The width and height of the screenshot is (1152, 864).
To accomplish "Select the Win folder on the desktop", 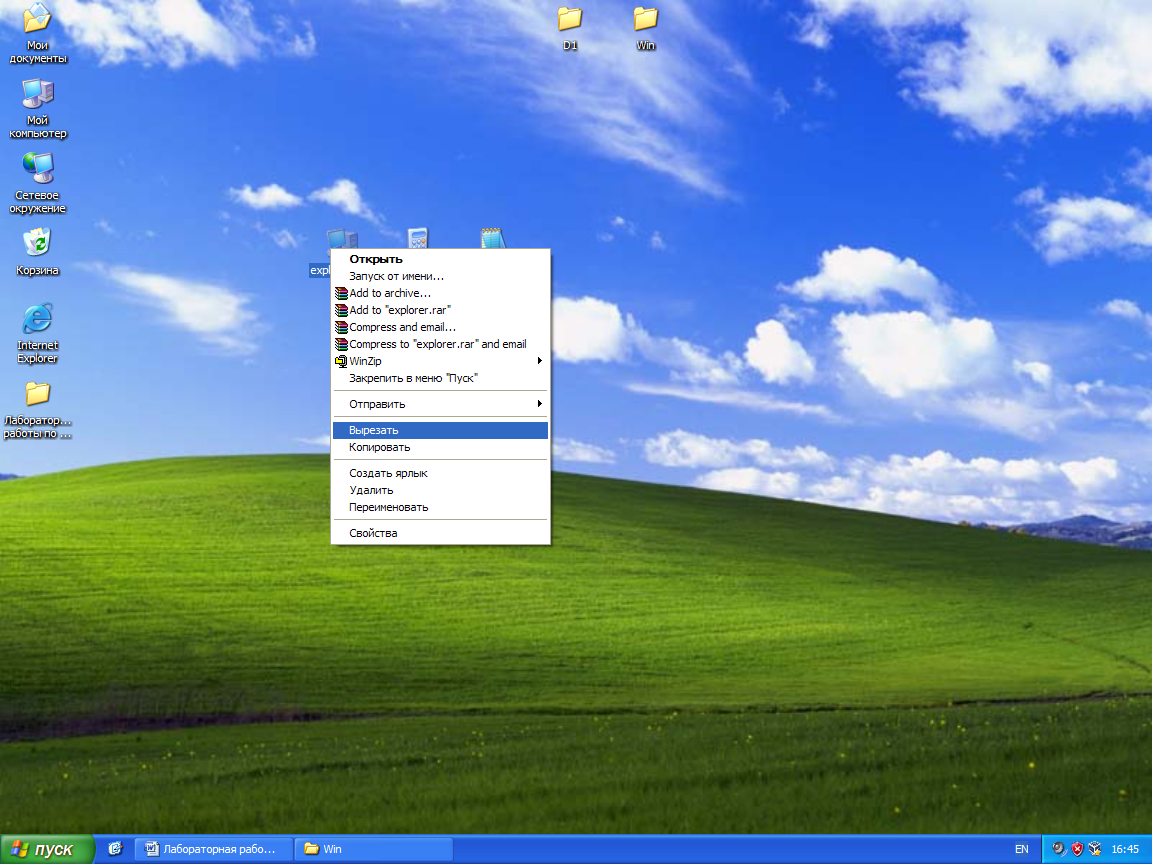I will click(x=646, y=28).
